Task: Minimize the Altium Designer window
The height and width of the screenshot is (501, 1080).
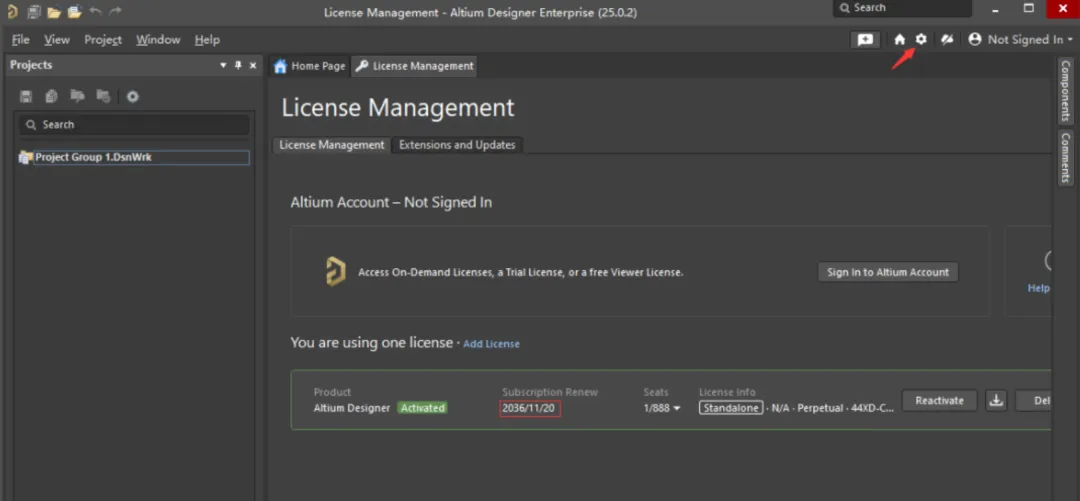Action: pos(997,9)
